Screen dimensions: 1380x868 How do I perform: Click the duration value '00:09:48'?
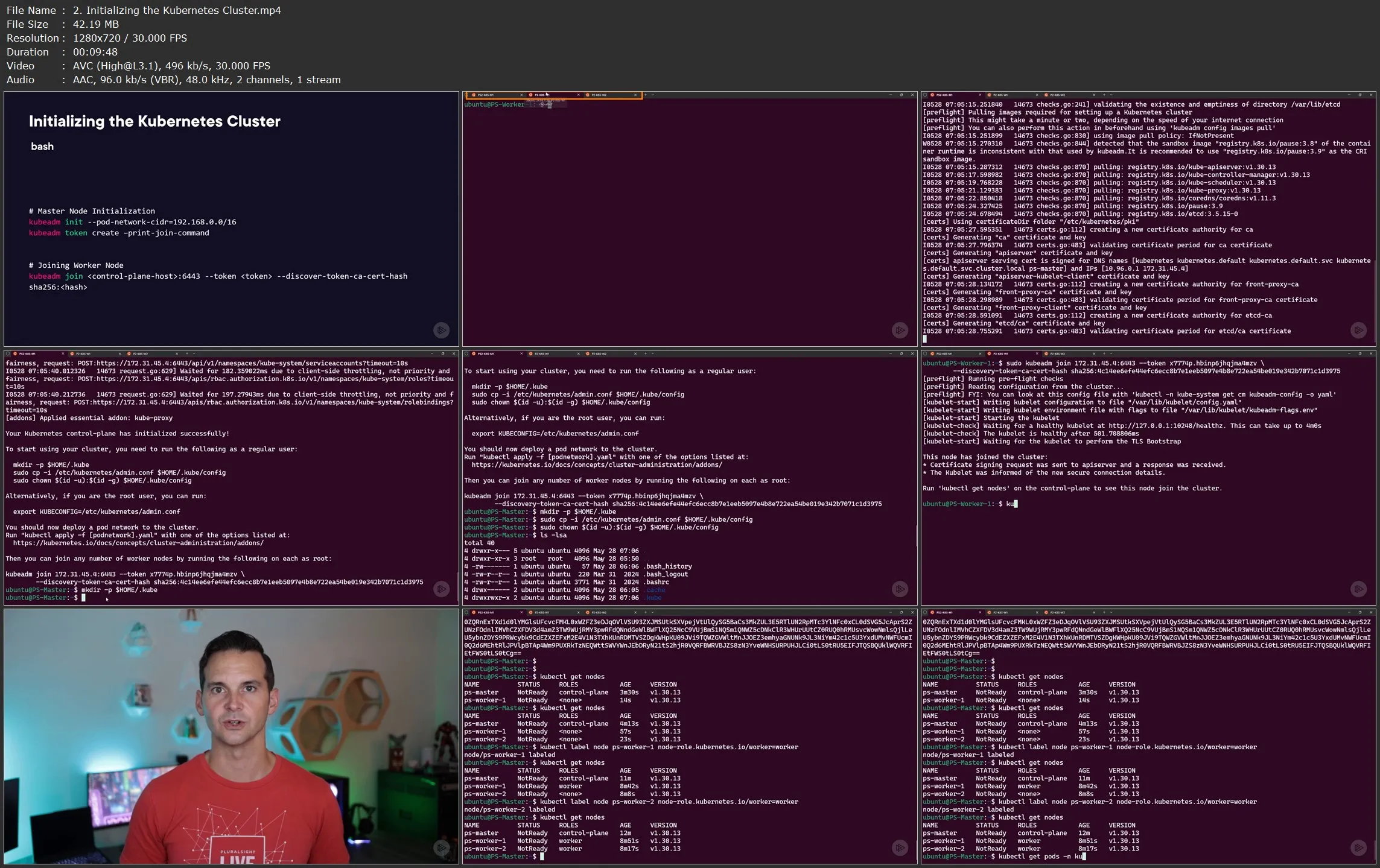point(95,52)
